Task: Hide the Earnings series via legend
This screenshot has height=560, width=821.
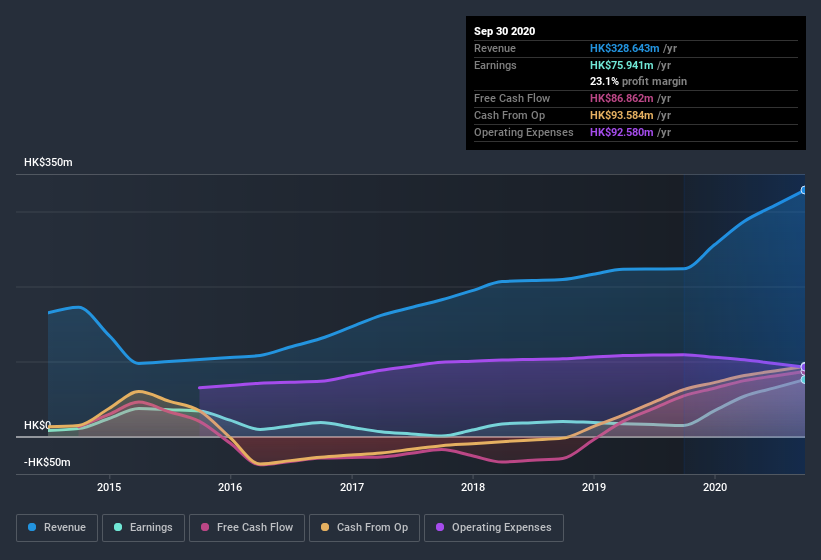Action: click(x=143, y=527)
